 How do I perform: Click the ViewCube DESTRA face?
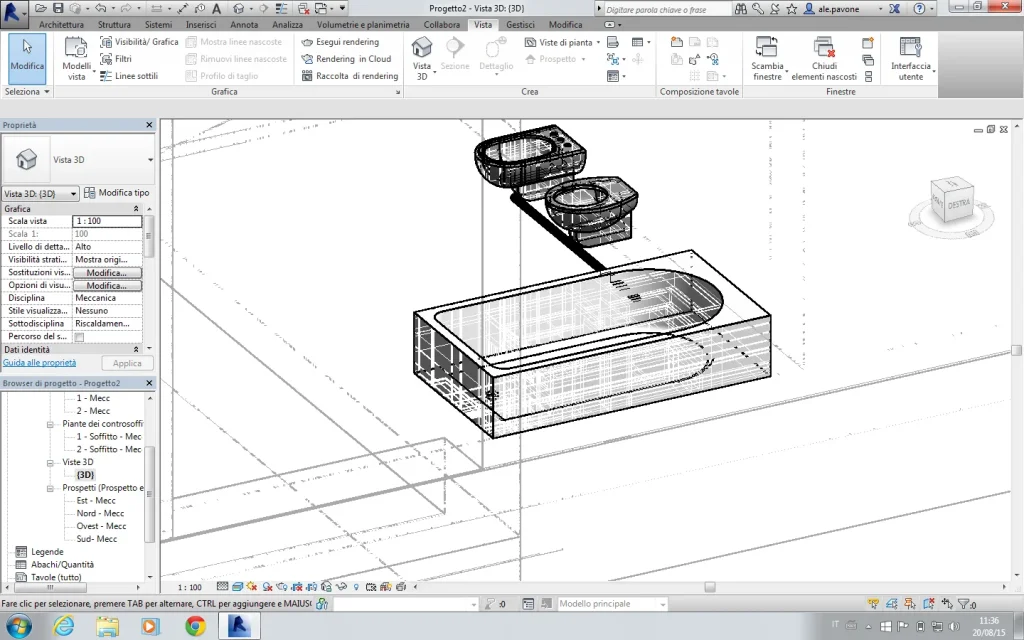click(958, 205)
